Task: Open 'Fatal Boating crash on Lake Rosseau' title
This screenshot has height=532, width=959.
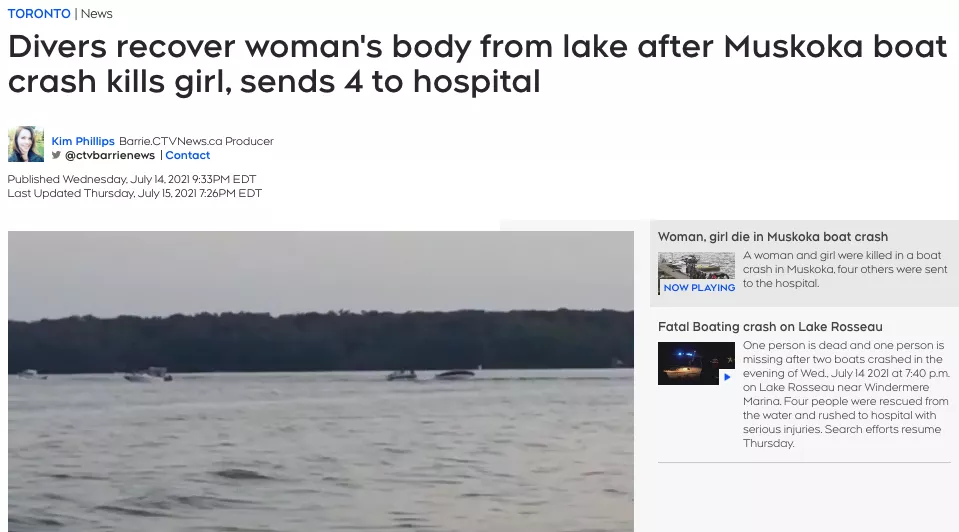Action: click(x=770, y=327)
